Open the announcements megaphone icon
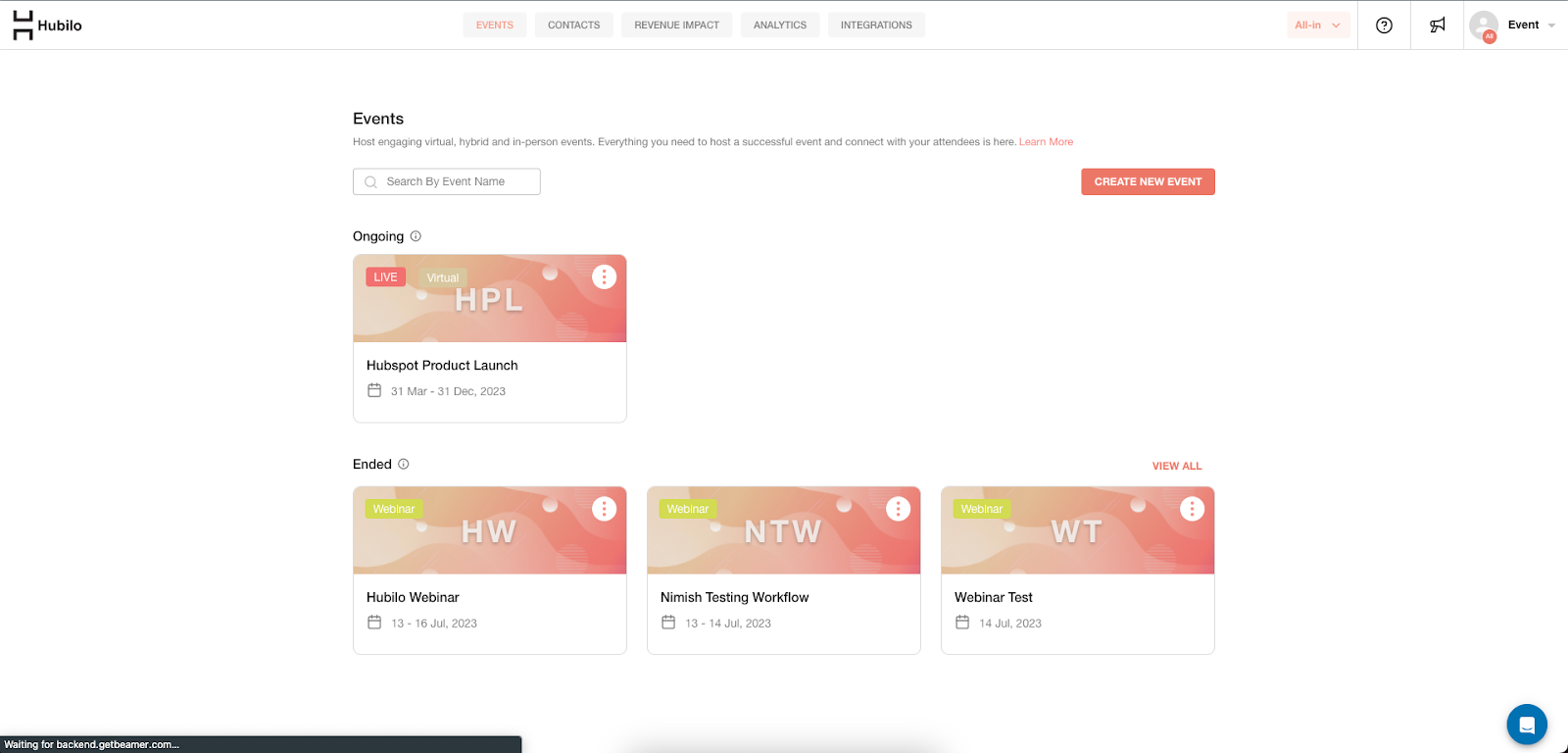This screenshot has width=1568, height=753. point(1437,25)
